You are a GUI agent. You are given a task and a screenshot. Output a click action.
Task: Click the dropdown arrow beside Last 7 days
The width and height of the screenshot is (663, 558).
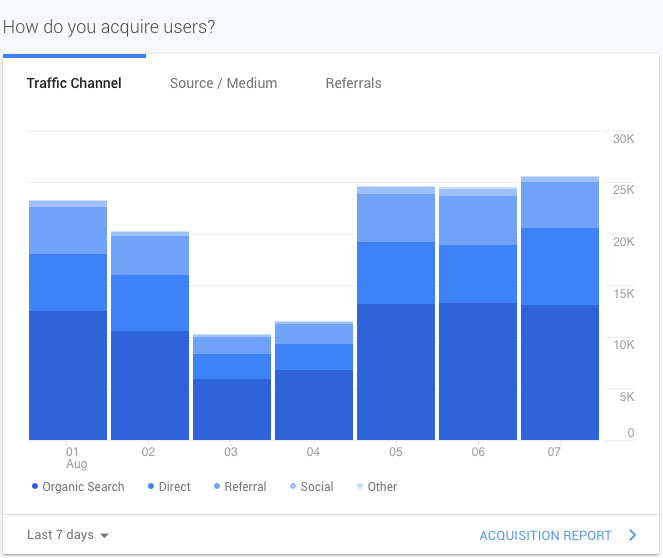[x=105, y=536]
